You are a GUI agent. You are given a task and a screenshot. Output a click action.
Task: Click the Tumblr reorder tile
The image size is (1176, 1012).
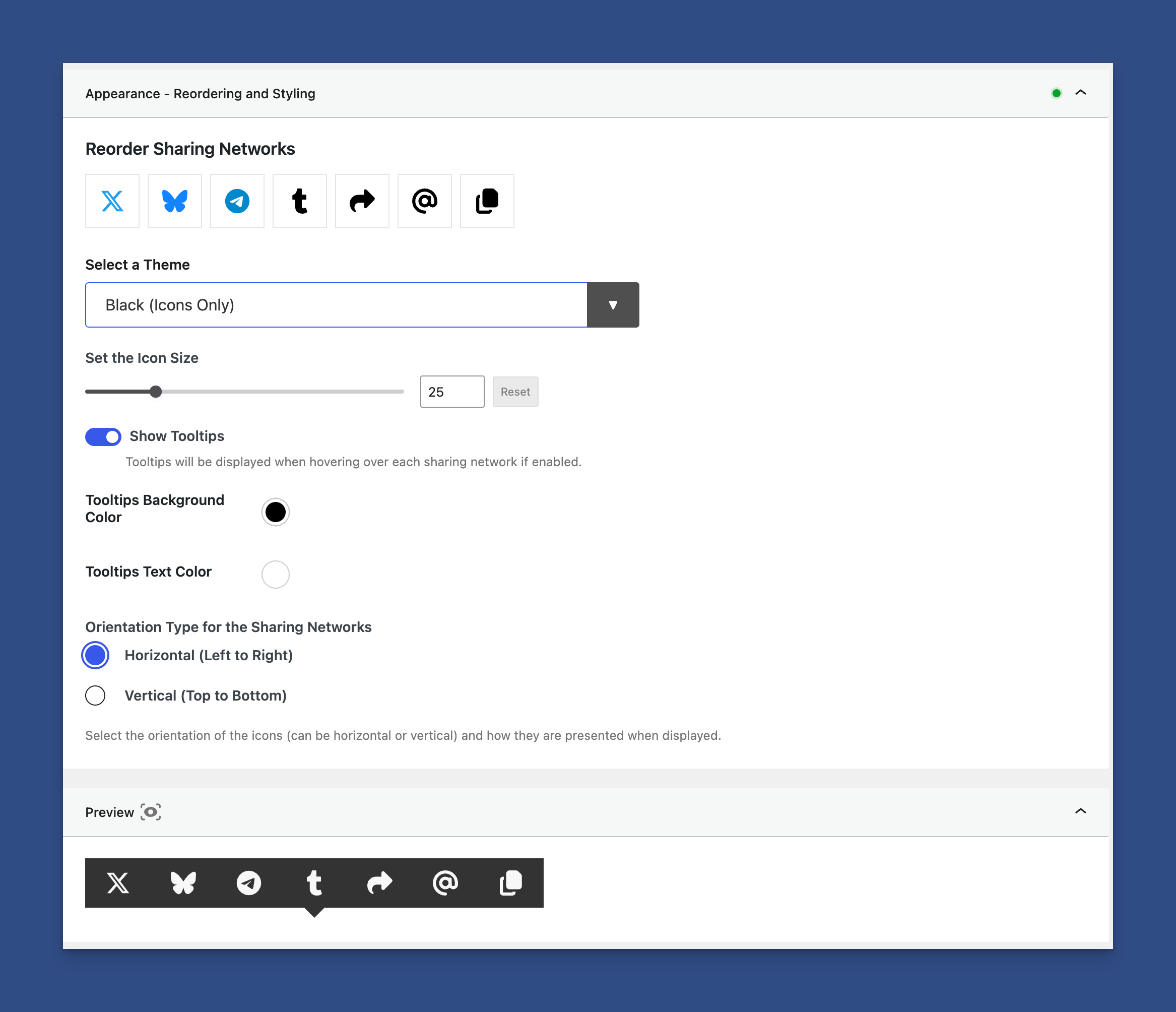[x=299, y=201]
